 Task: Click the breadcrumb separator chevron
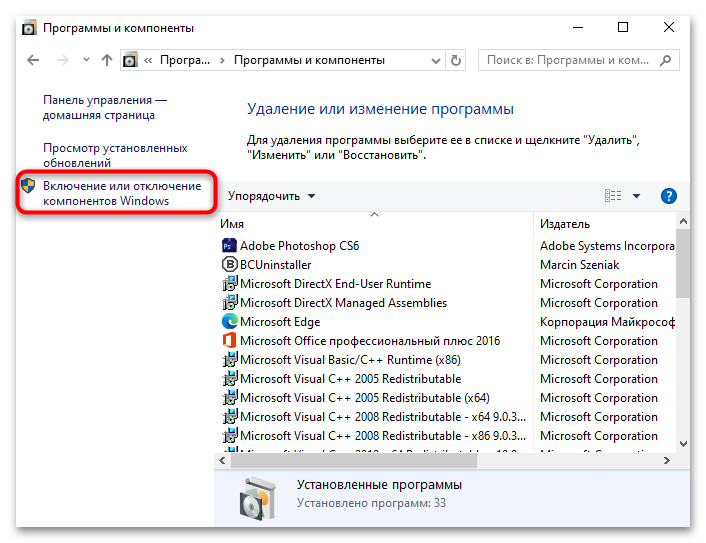(x=222, y=60)
